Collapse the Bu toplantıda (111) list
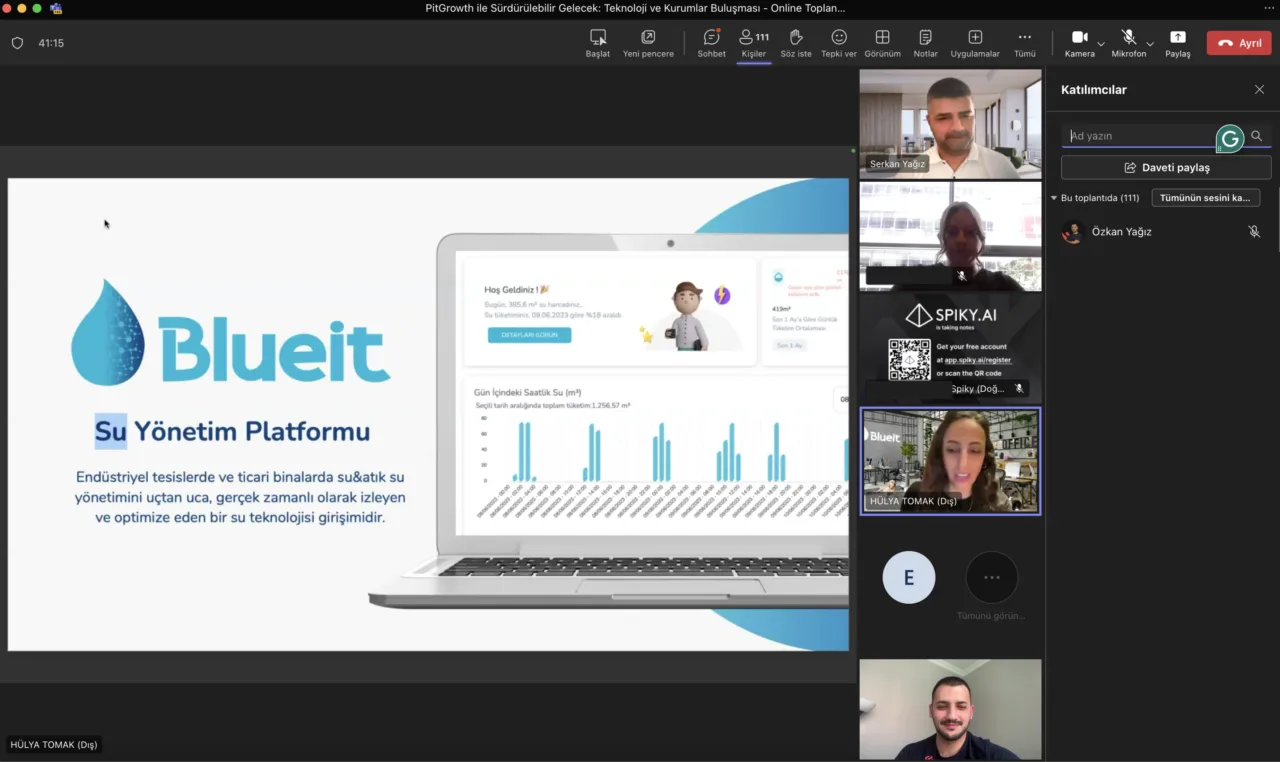The height and width of the screenshot is (762, 1280). [x=1054, y=198]
